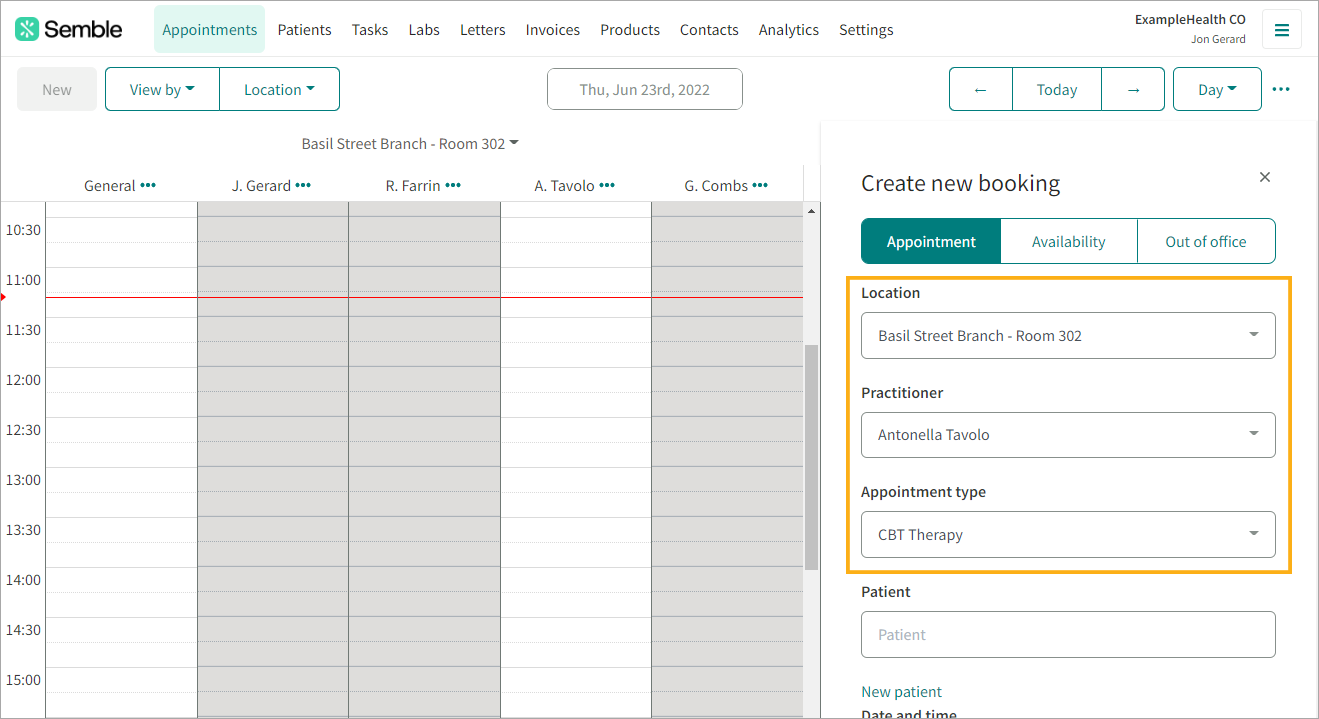Click the ExampleHealth CO account name
This screenshot has width=1319, height=719.
pos(1190,19)
